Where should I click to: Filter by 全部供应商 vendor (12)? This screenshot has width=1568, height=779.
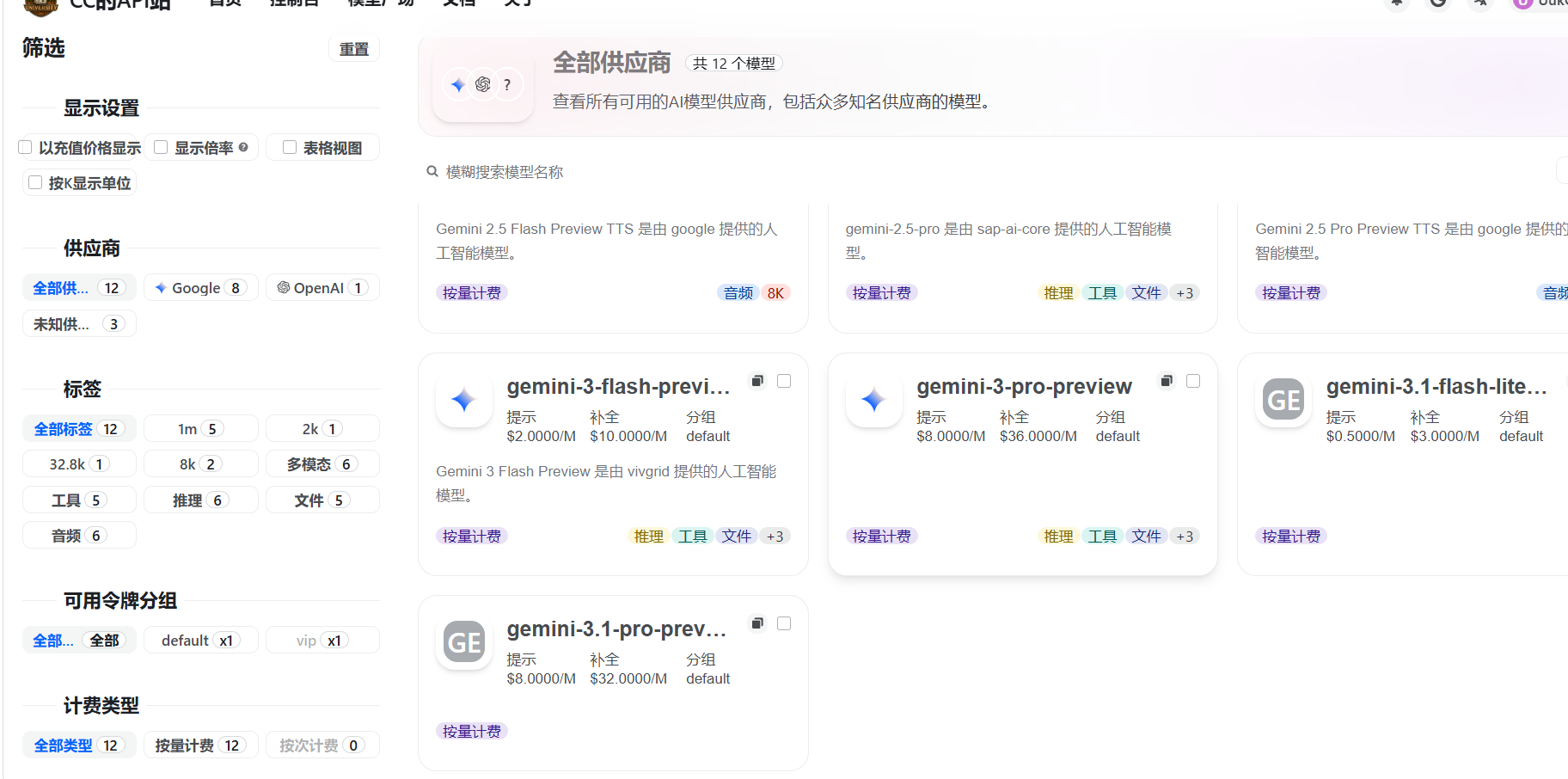point(79,288)
